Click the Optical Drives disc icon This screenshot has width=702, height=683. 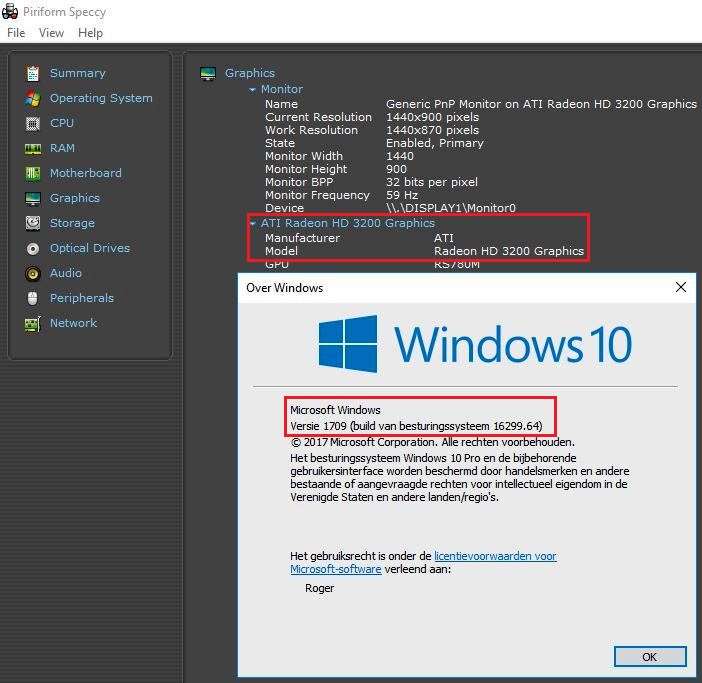[33, 248]
